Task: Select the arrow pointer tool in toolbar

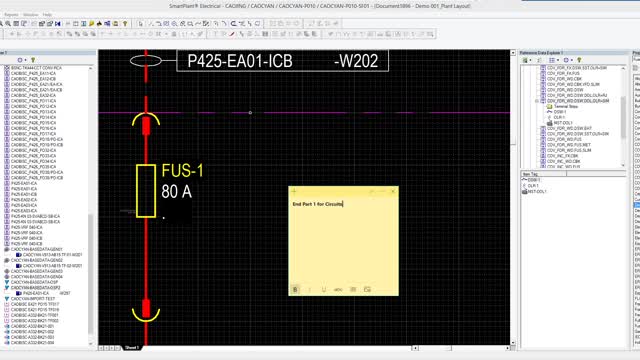Action: click(140, 24)
